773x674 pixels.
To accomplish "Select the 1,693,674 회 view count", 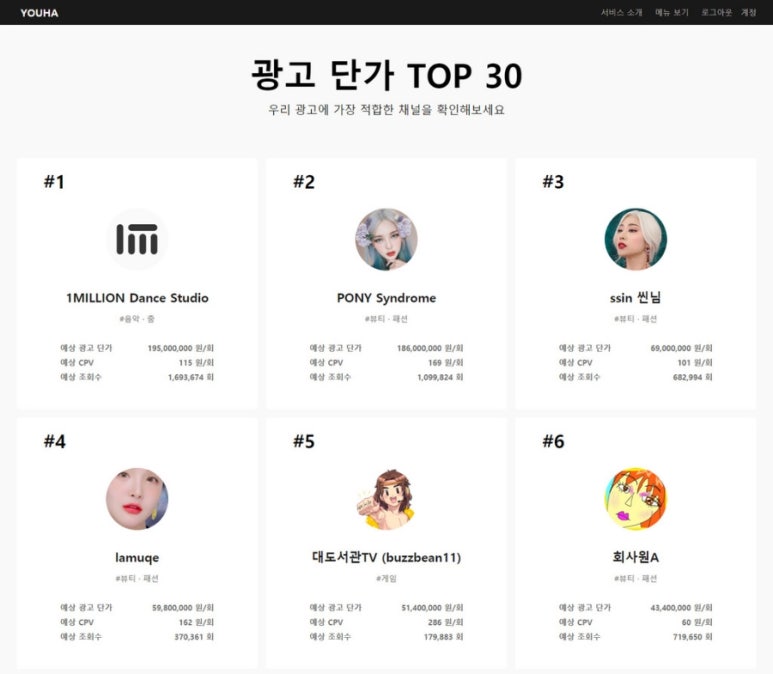I will 191,377.
